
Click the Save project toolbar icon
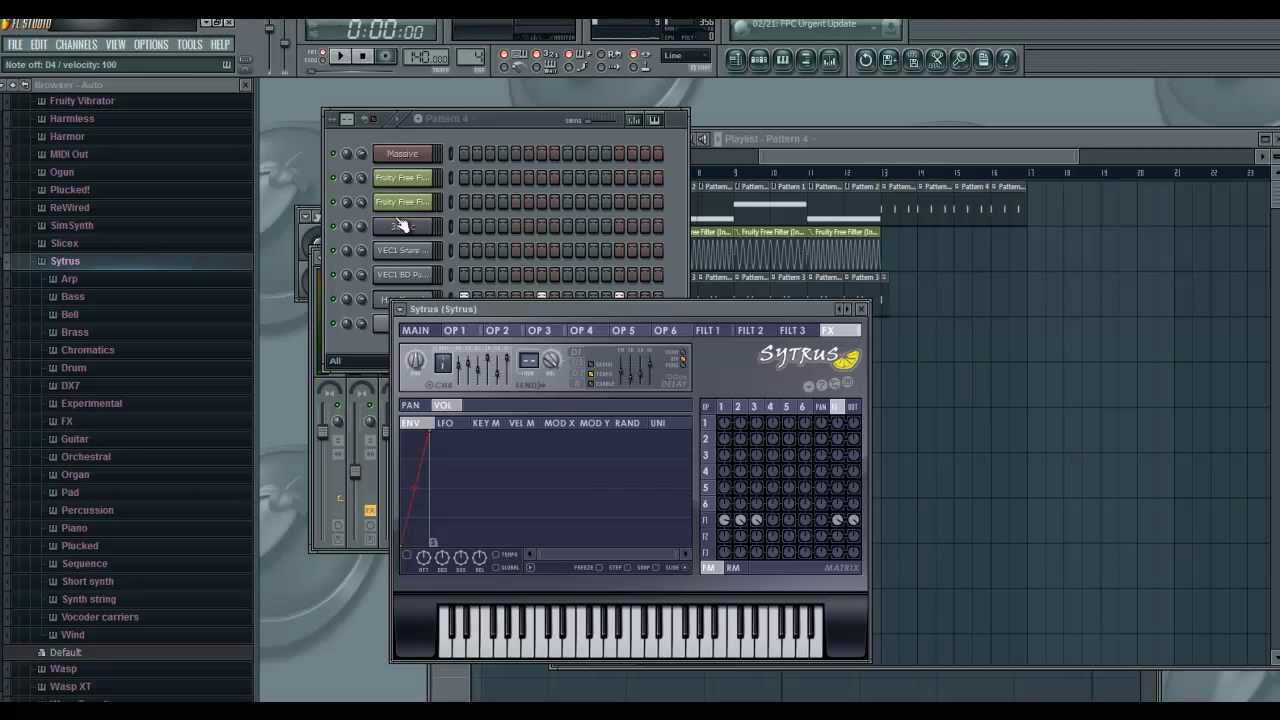(889, 60)
